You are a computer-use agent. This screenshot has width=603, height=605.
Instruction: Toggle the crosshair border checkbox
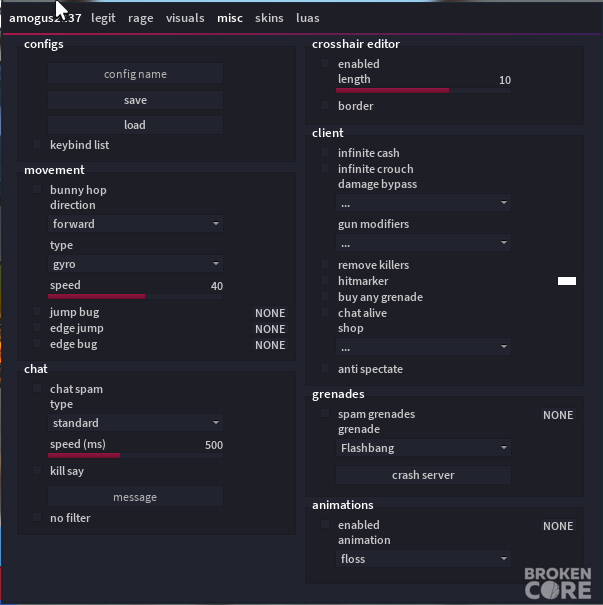click(325, 105)
